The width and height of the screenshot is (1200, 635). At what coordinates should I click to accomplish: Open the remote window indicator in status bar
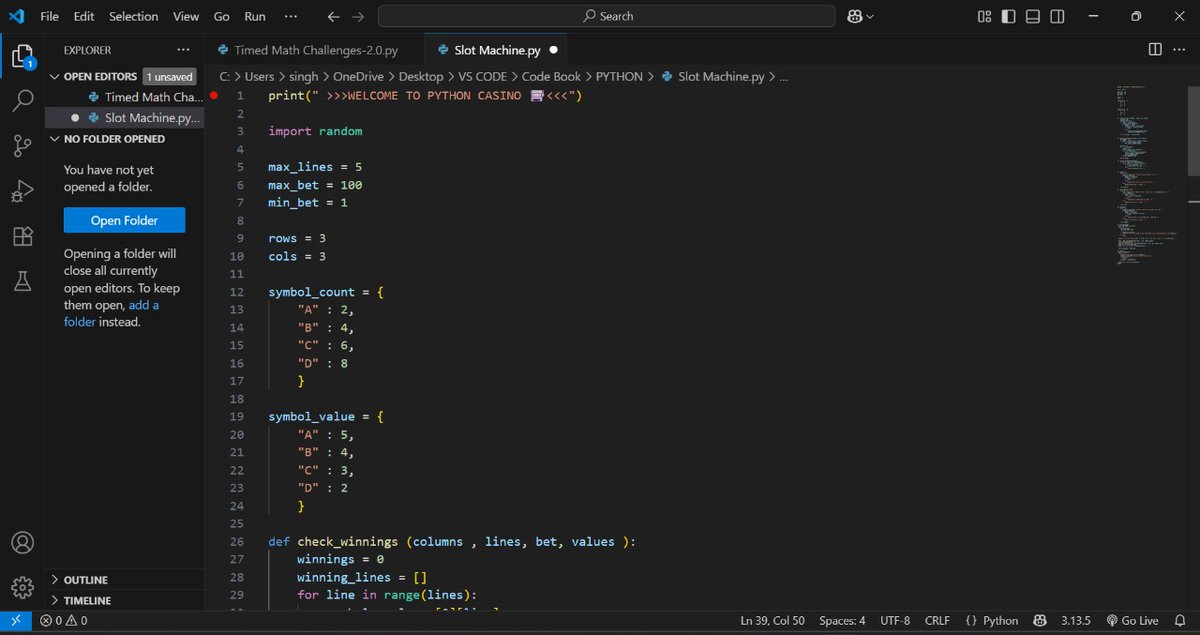pyautogui.click(x=15, y=620)
